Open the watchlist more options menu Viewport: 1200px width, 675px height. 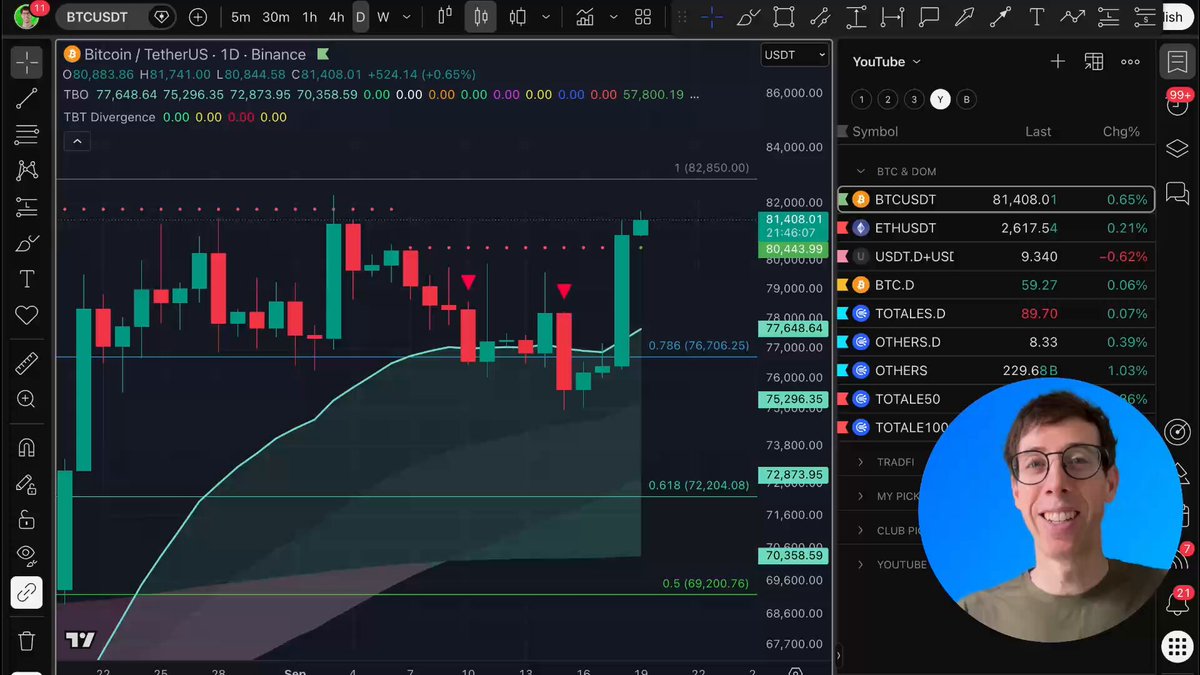click(1130, 61)
